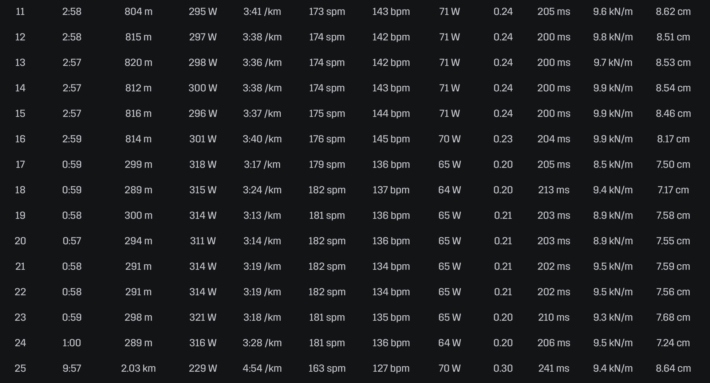Click the 804 m distance cell

139,12
